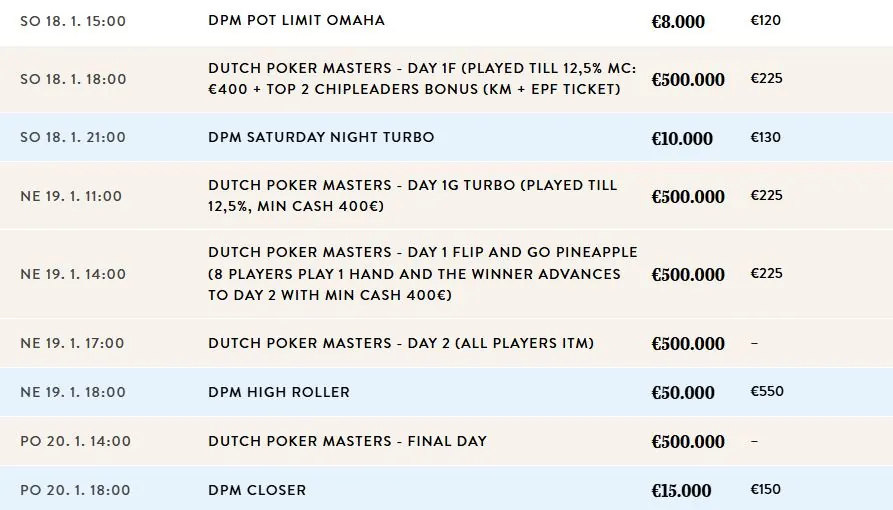893x510 pixels.
Task: Click the PO 20. 1. 14:00 date
Action: [75, 441]
